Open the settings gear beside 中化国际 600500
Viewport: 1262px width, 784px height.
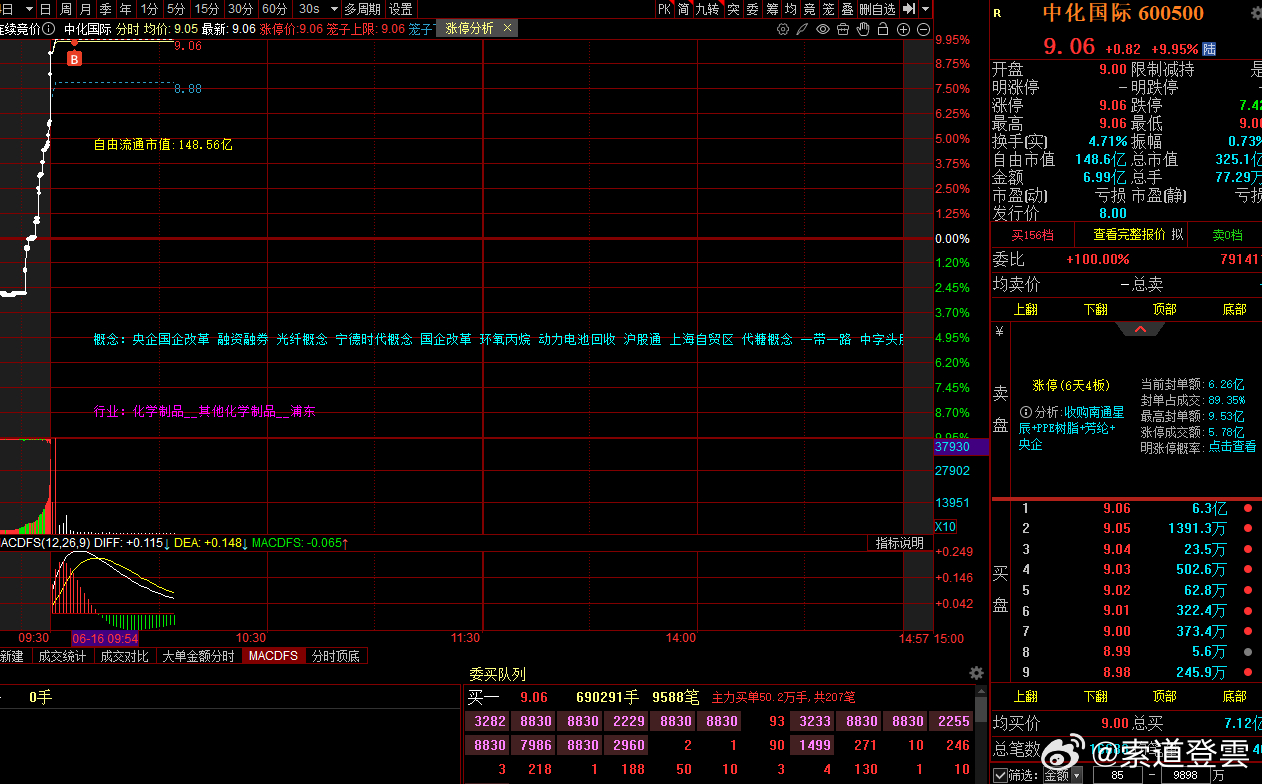tap(1255, 14)
